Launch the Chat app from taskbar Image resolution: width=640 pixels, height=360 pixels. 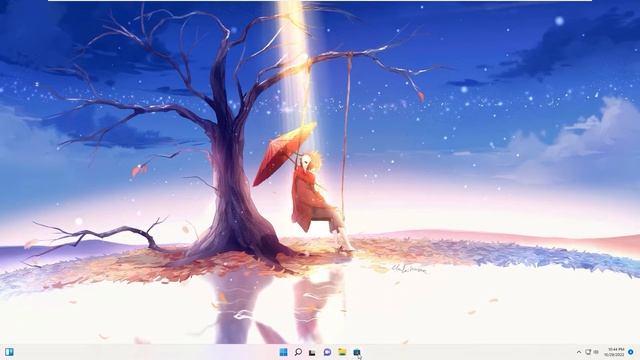pos(327,352)
